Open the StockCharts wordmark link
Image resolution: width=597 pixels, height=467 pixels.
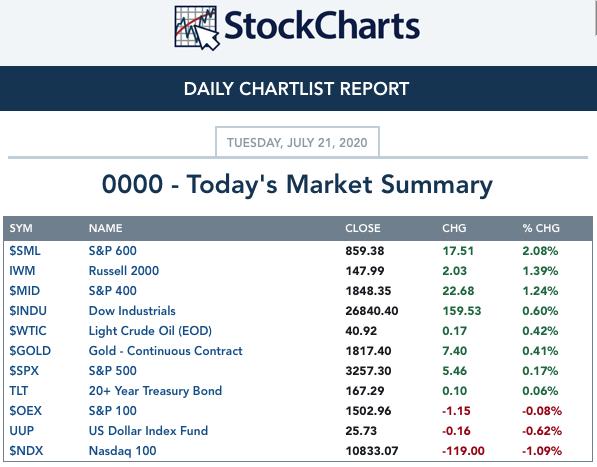tap(322, 26)
